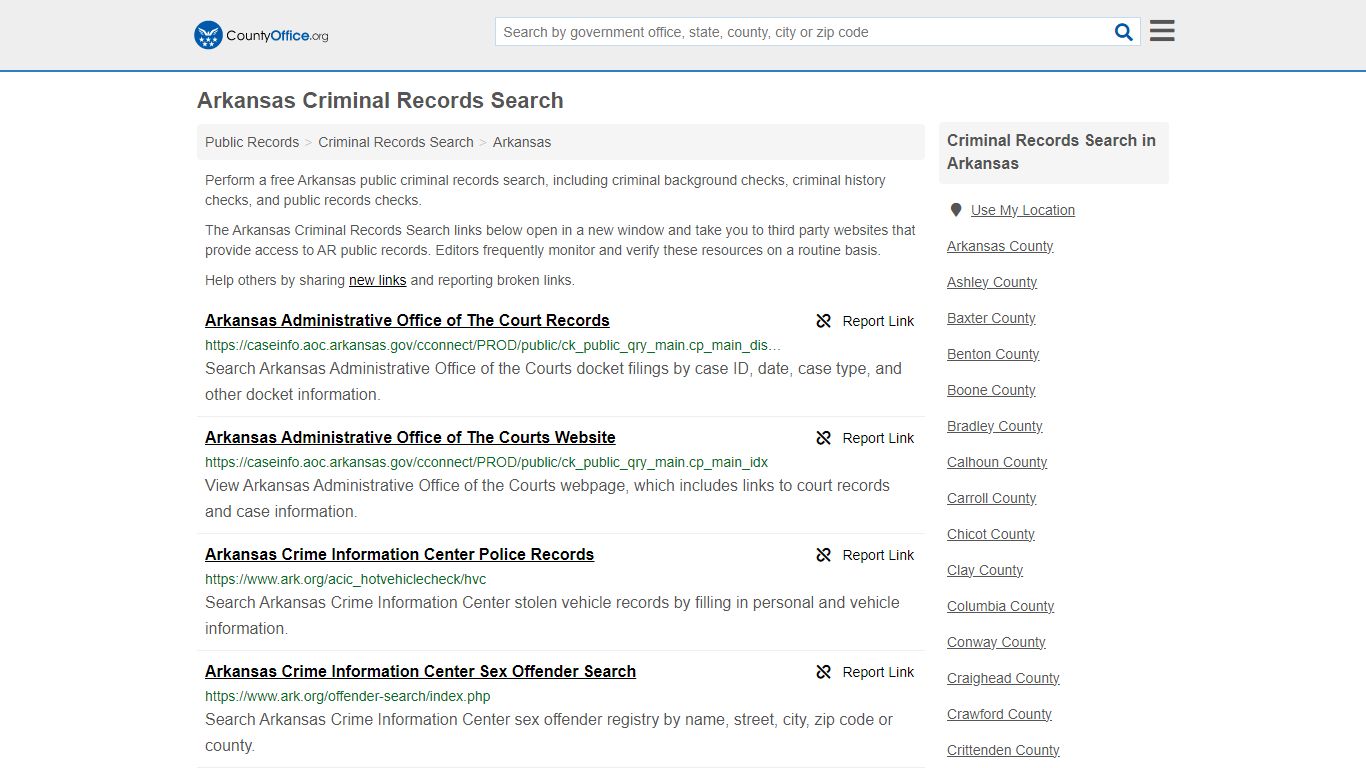Select Use My Location
This screenshot has width=1366, height=768.
click(x=1023, y=210)
